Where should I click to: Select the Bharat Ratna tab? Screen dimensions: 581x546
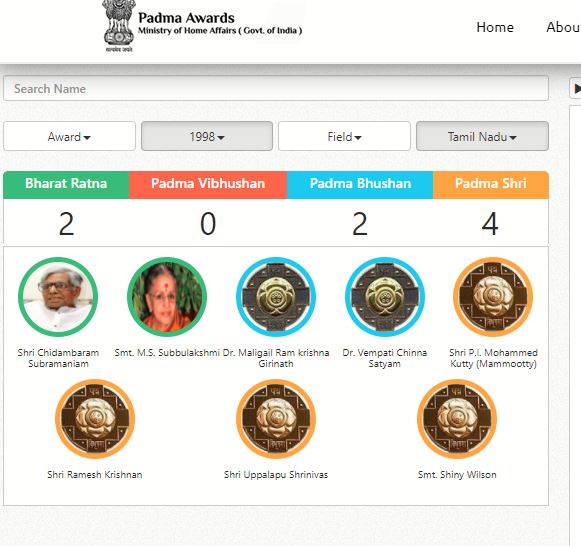[66, 184]
